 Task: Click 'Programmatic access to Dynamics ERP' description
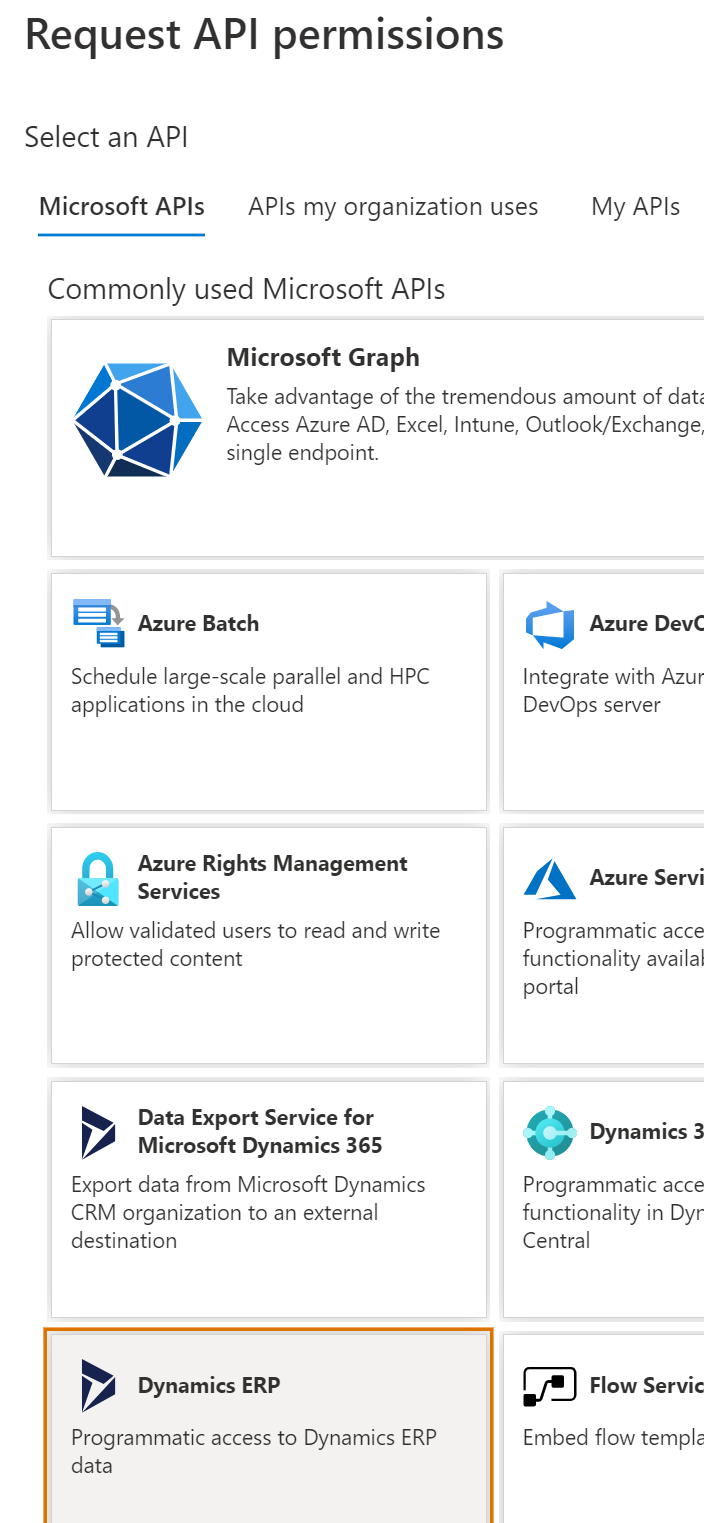pos(254,1451)
